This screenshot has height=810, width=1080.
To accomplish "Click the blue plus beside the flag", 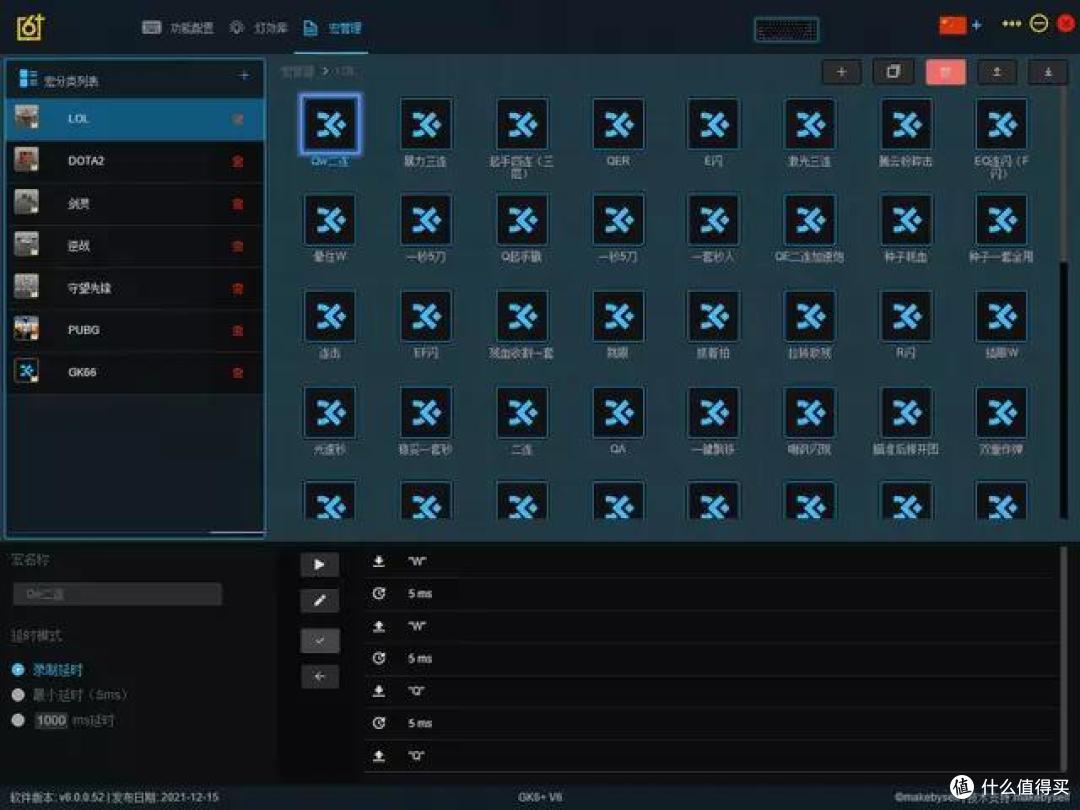I will (x=977, y=25).
